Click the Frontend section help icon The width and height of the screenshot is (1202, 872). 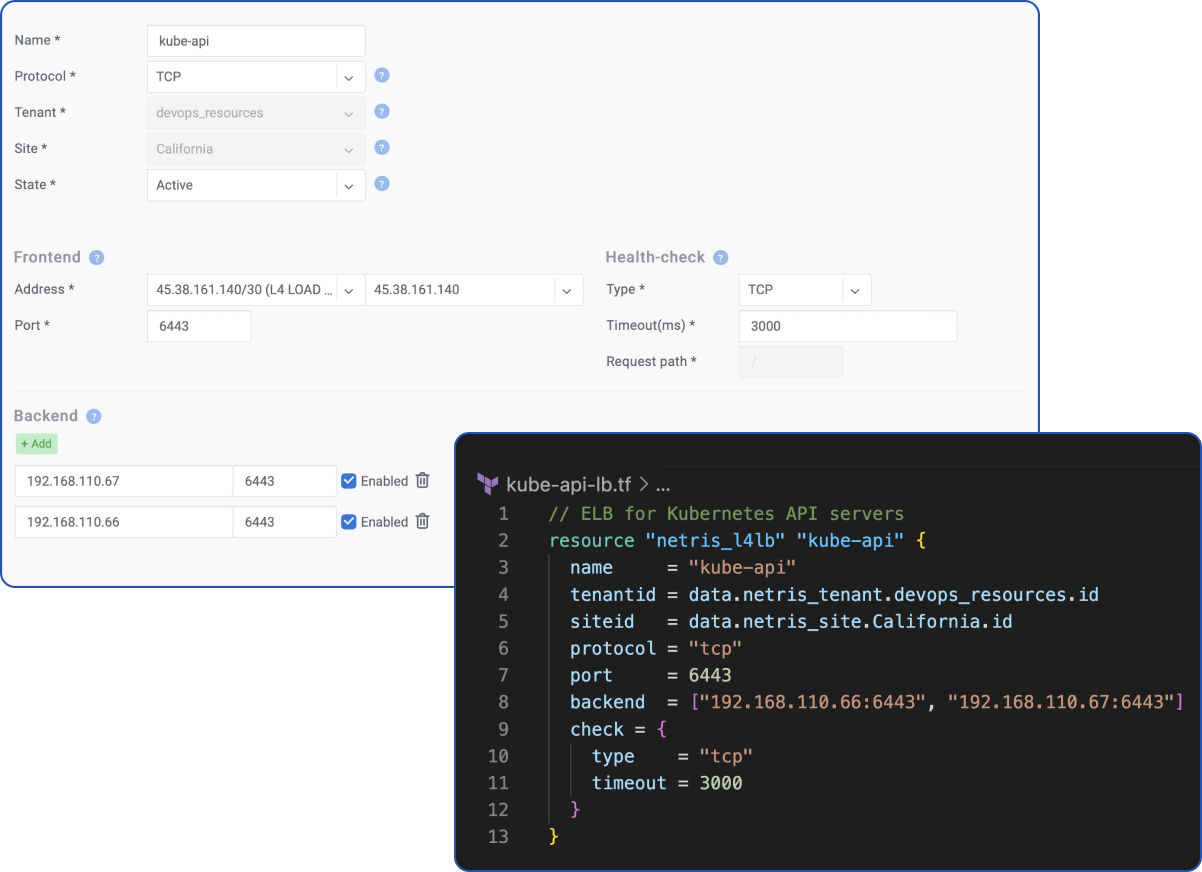tap(96, 257)
